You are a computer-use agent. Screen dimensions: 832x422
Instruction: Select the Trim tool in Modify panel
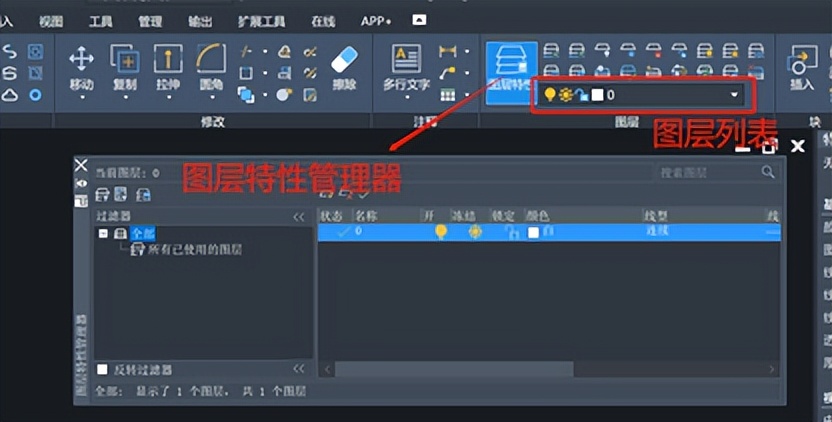coord(246,51)
